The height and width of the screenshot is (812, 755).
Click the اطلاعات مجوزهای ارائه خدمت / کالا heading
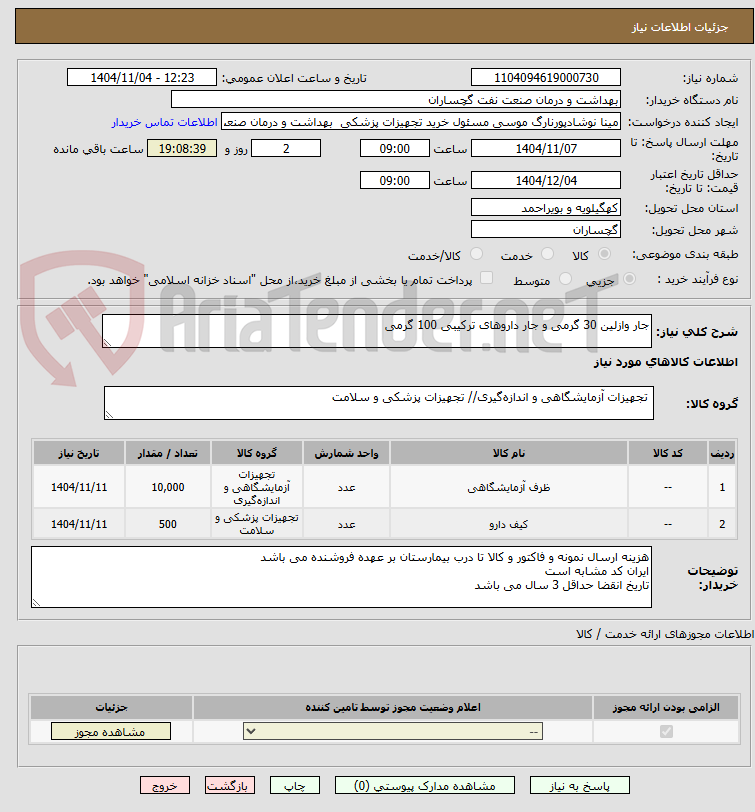[665, 634]
